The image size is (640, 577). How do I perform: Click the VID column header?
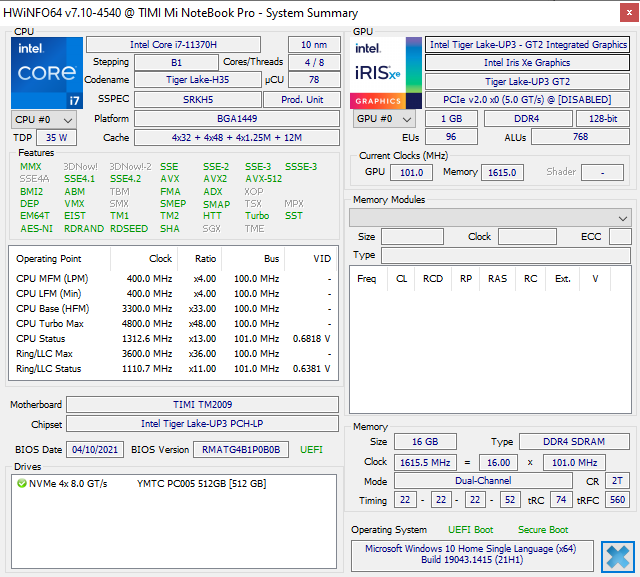click(x=311, y=259)
